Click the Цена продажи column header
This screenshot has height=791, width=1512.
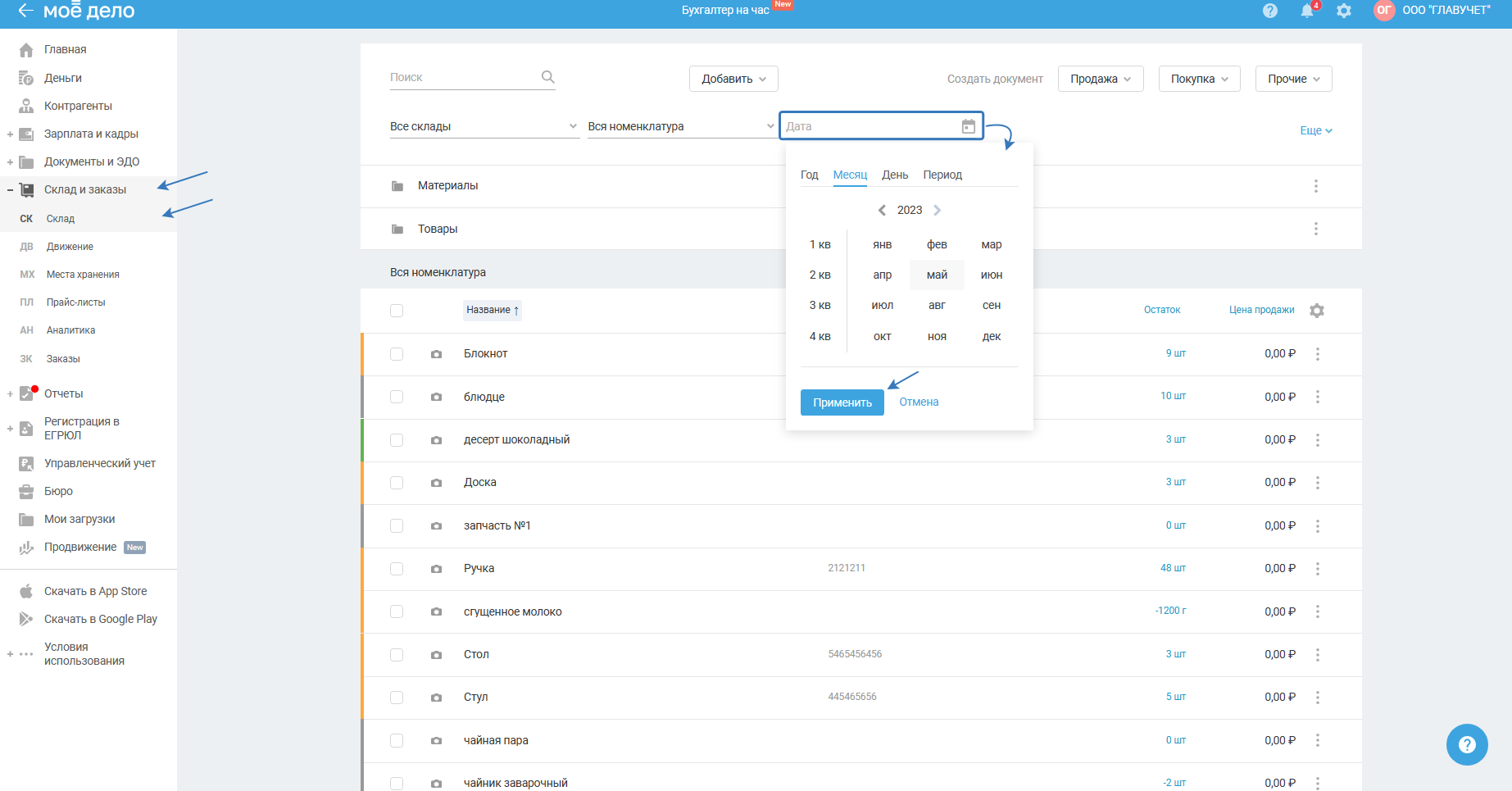1262,310
